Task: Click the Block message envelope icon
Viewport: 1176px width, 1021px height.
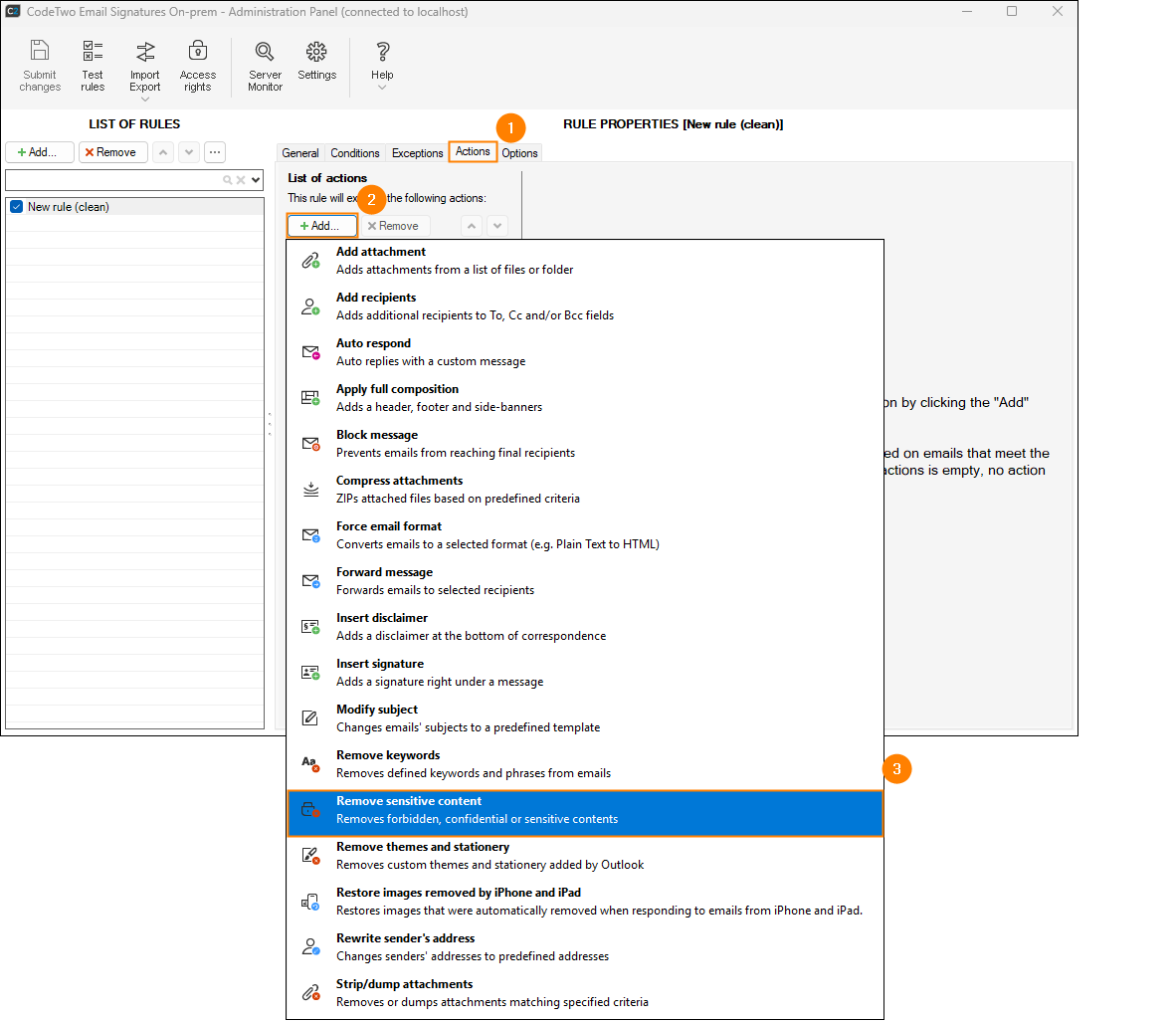Action: (x=310, y=444)
